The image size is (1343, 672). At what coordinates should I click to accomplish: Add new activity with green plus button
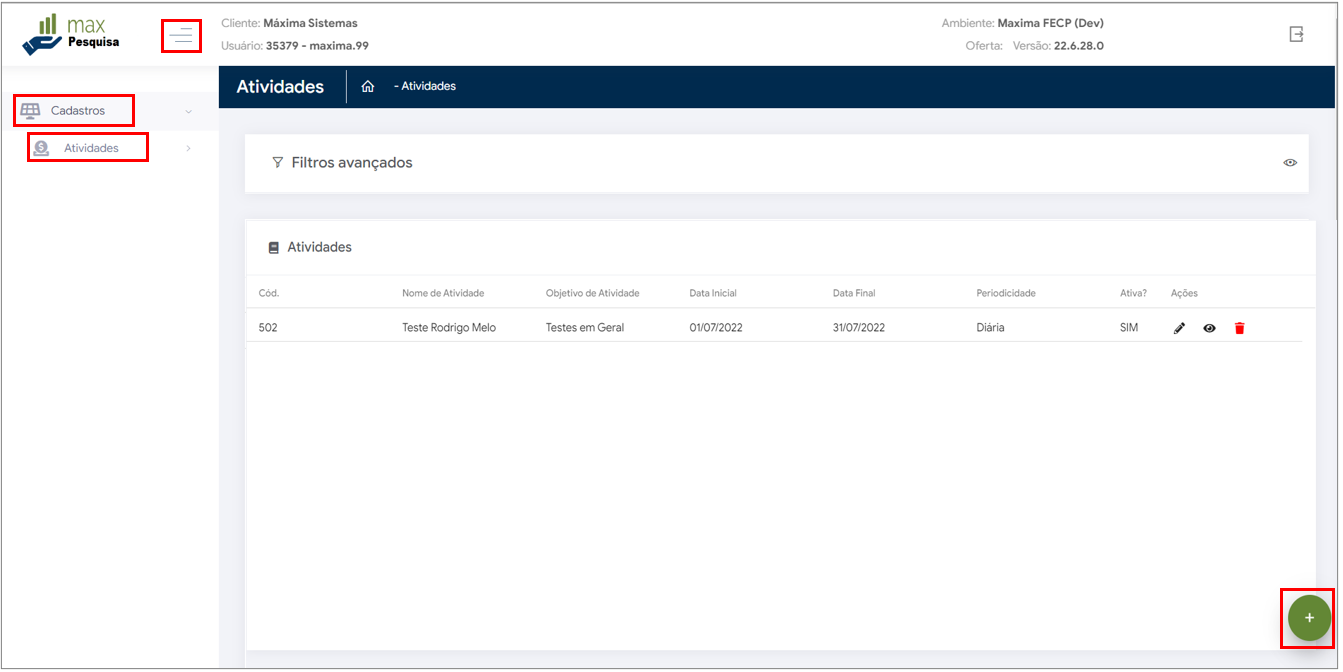pos(1308,618)
